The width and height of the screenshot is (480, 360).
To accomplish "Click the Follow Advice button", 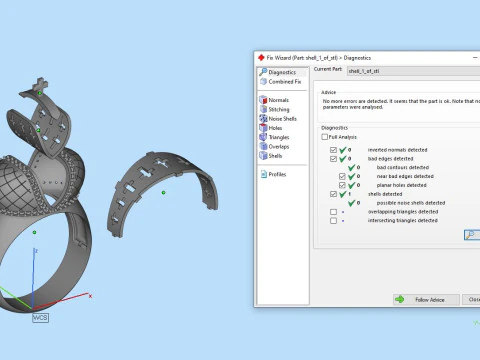I will 426,299.
